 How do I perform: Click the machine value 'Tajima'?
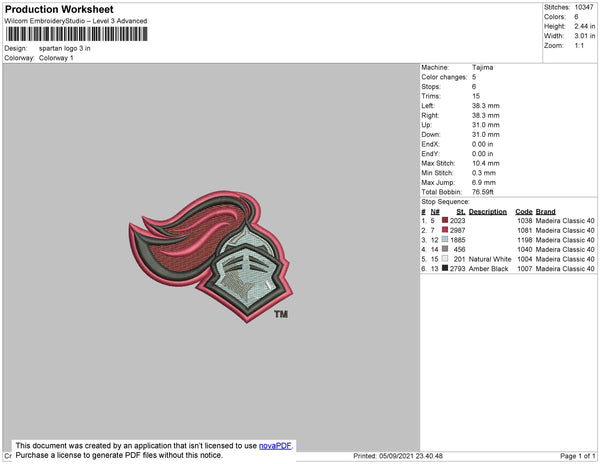[x=483, y=67]
